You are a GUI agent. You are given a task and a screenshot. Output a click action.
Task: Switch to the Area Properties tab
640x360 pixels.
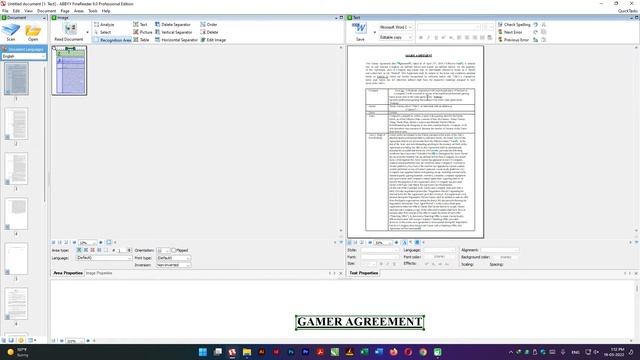pos(68,273)
